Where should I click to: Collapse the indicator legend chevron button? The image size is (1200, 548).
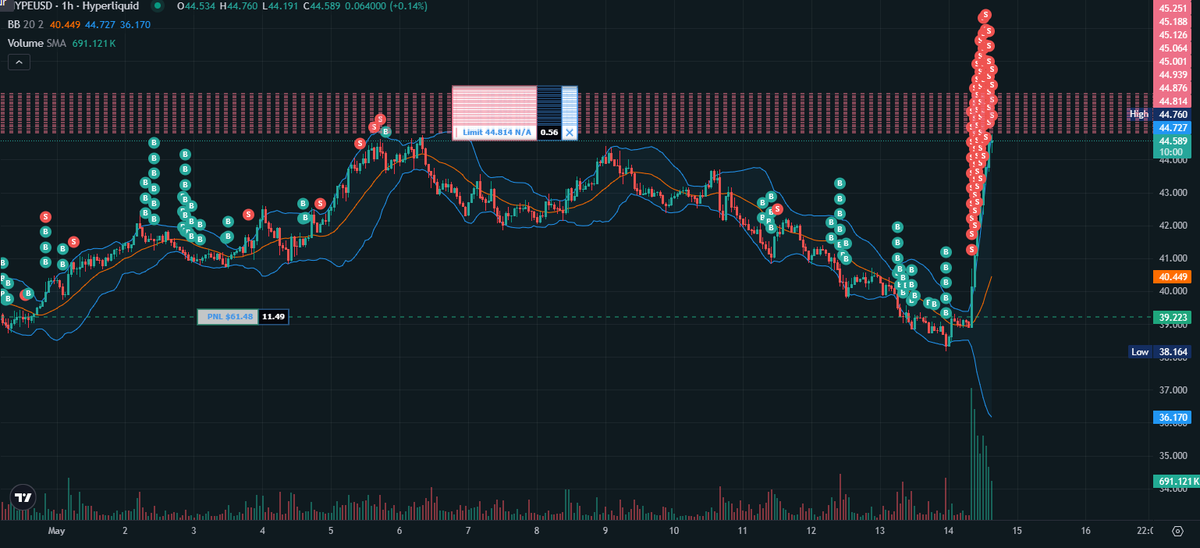coord(20,62)
